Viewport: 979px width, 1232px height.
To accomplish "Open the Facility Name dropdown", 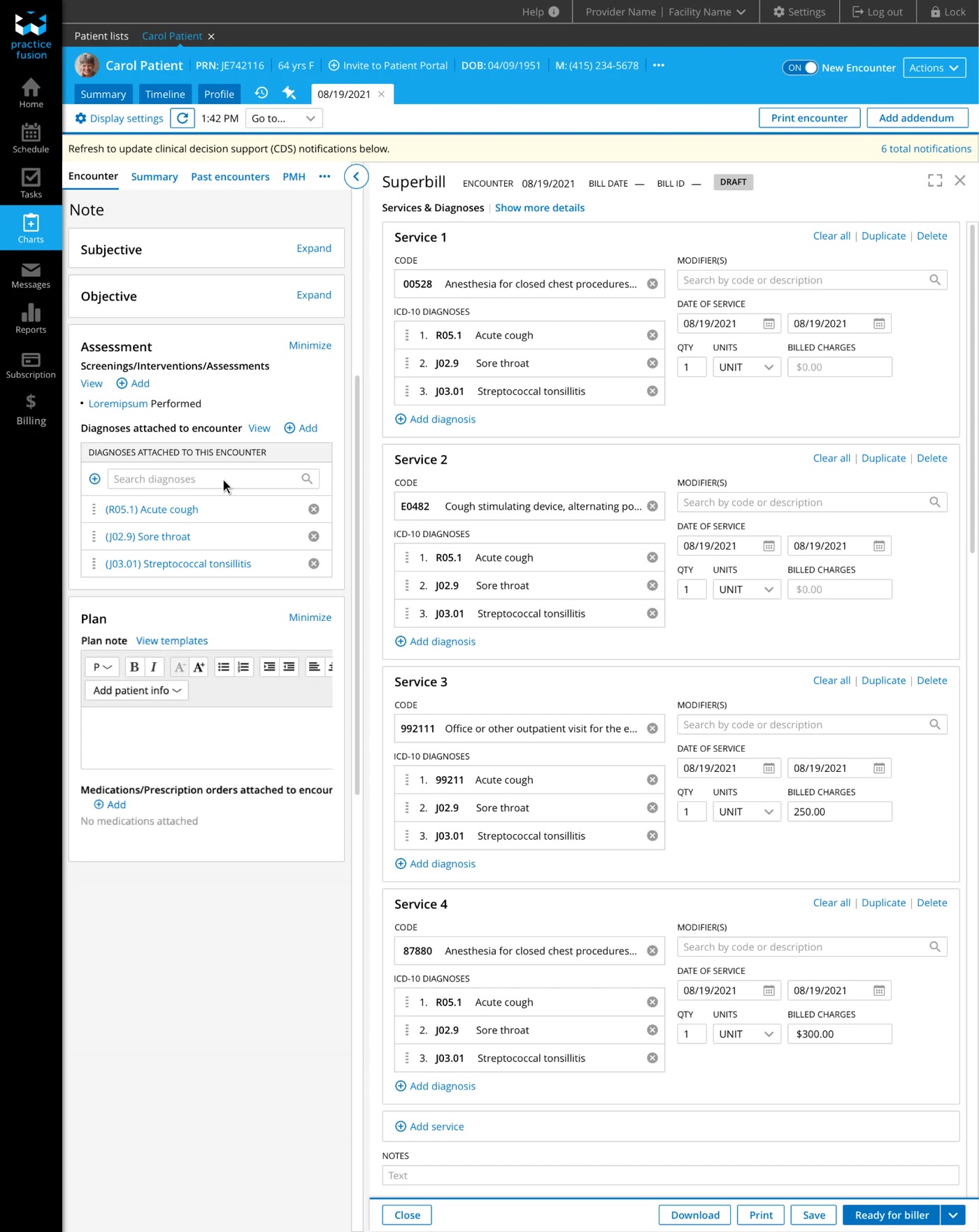I will pos(707,12).
